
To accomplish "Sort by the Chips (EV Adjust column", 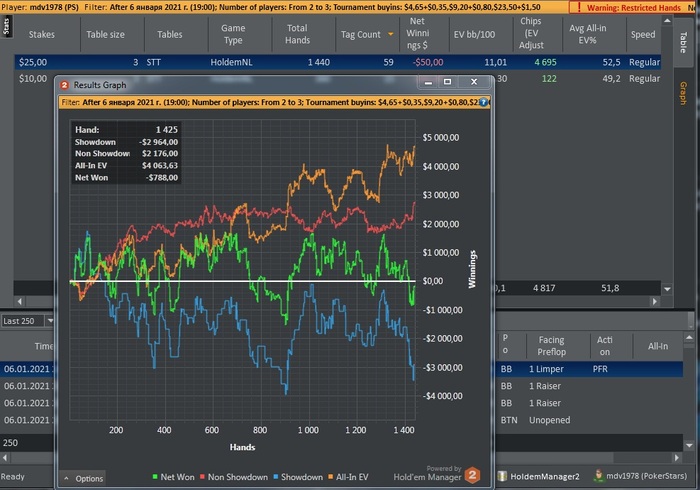I will pyautogui.click(x=531, y=33).
